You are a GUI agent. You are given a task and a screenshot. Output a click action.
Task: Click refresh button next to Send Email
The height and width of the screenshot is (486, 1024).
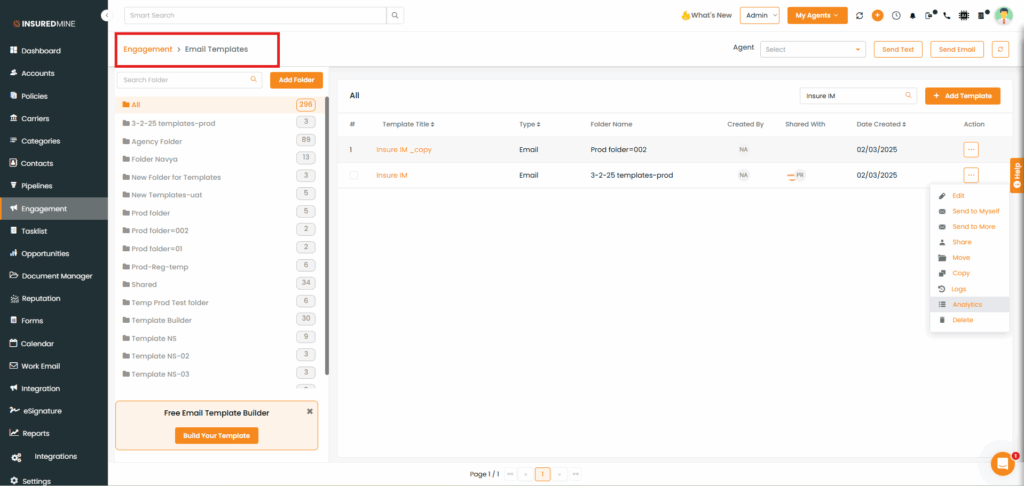[1000, 49]
